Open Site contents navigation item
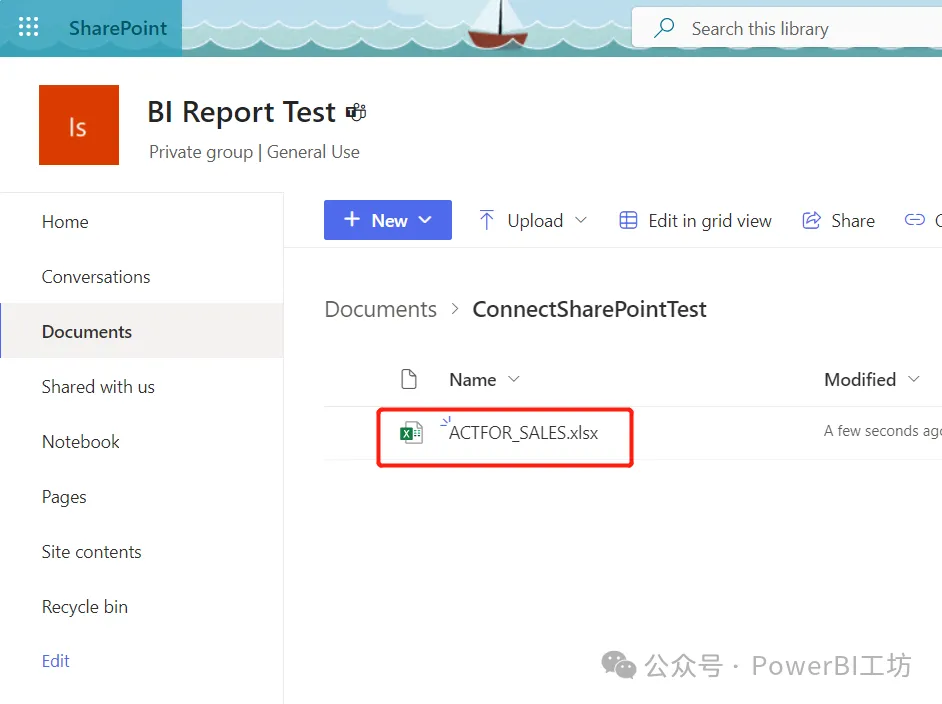This screenshot has height=704, width=942. pyautogui.click(x=91, y=551)
